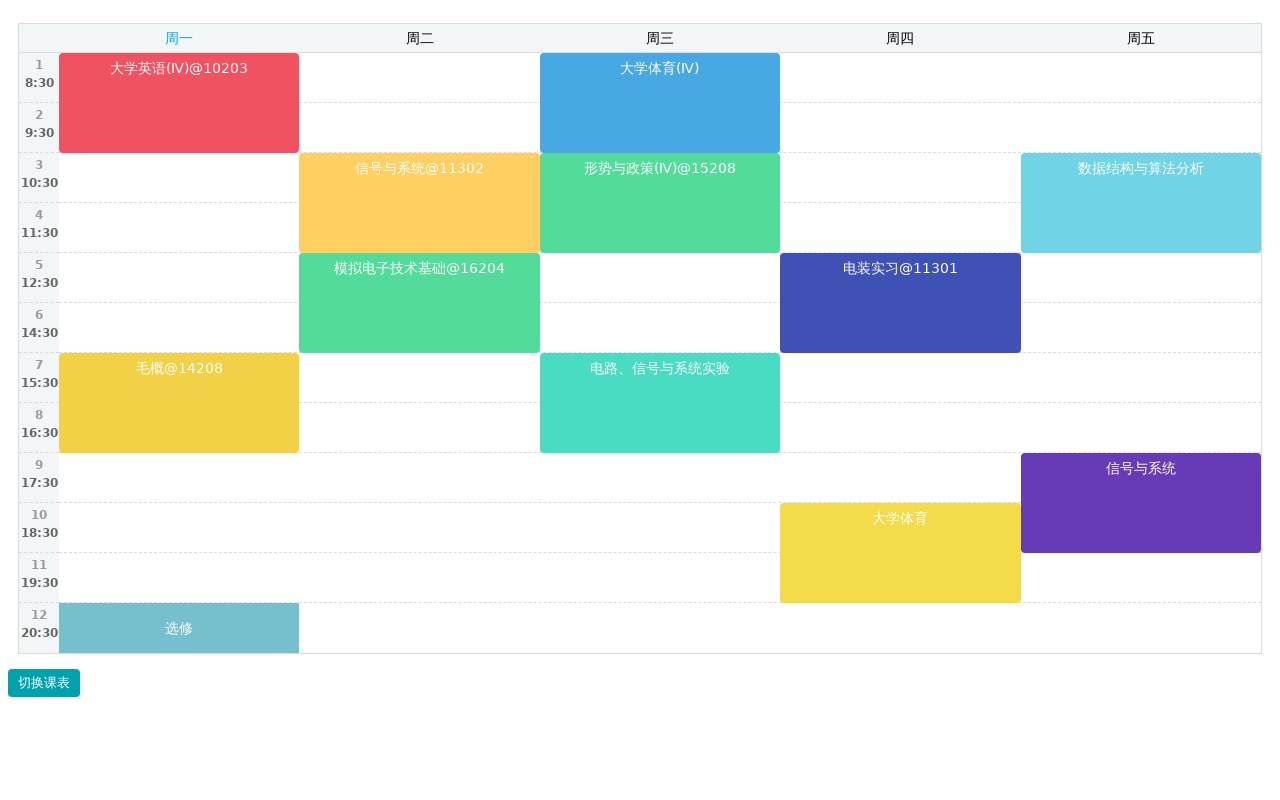Select the 周五 column header

[1141, 38]
